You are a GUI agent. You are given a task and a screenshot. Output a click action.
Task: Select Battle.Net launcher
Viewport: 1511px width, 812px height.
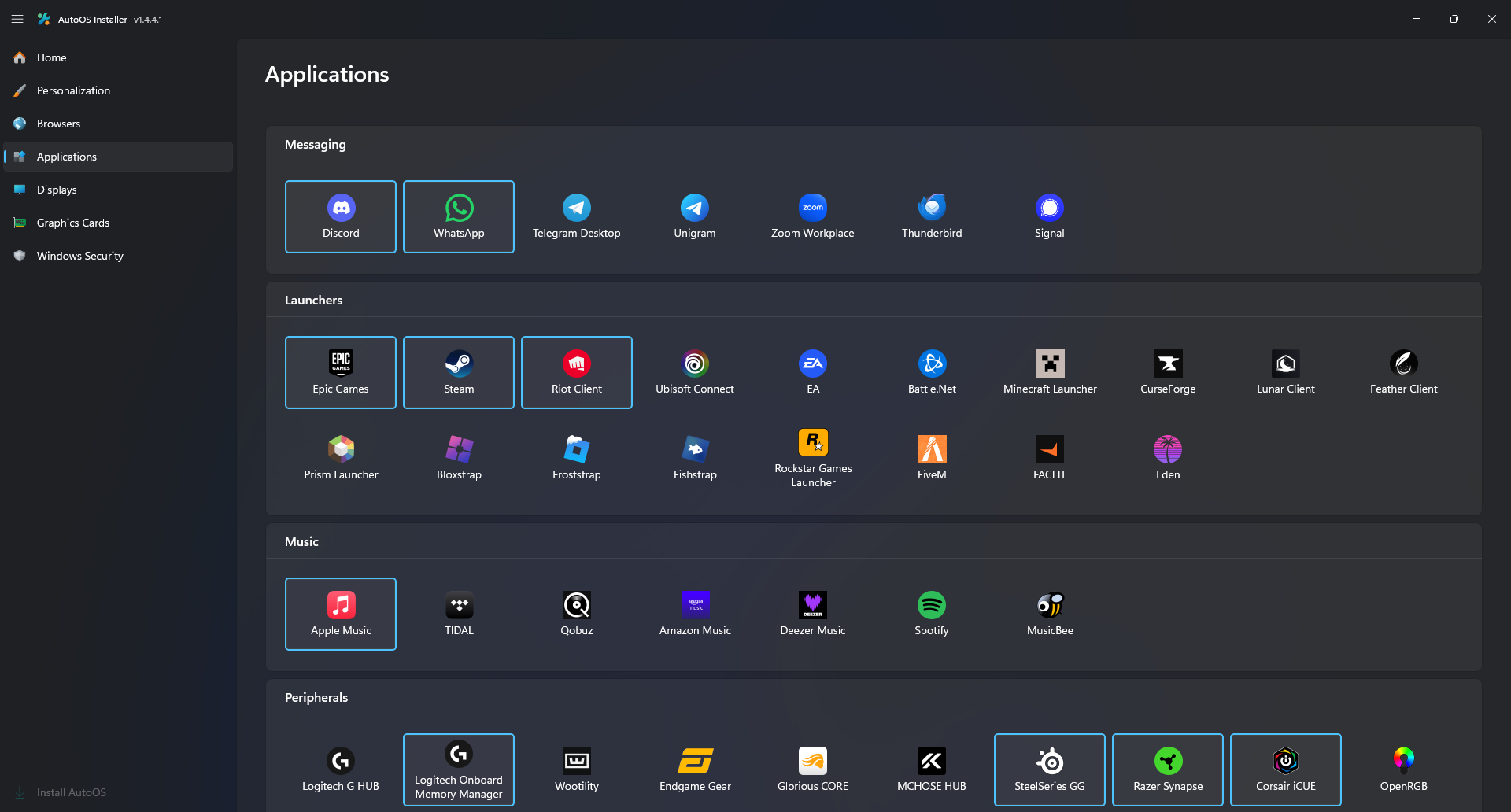(932, 372)
